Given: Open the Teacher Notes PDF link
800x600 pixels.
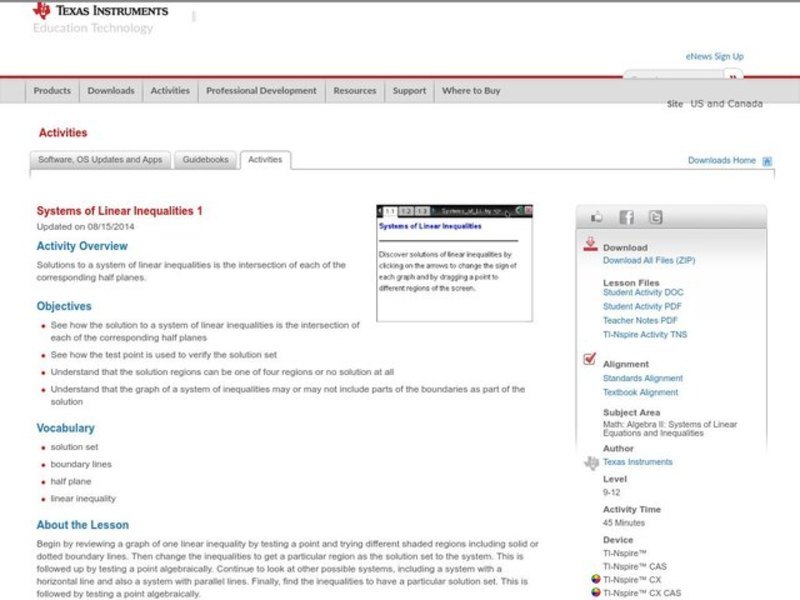Looking at the screenshot, I should (640, 321).
